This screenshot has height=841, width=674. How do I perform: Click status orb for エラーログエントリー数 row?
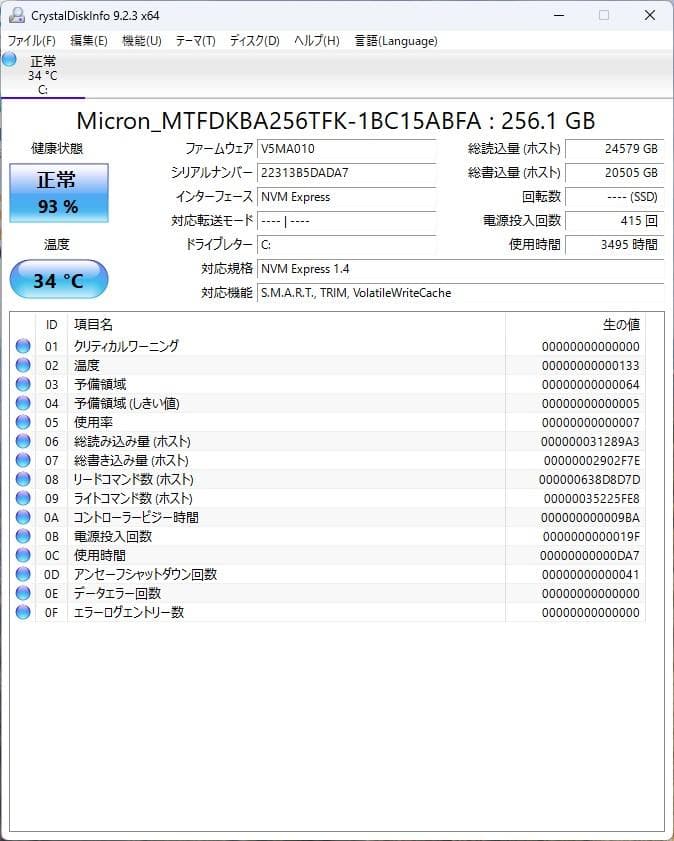pyautogui.click(x=23, y=612)
